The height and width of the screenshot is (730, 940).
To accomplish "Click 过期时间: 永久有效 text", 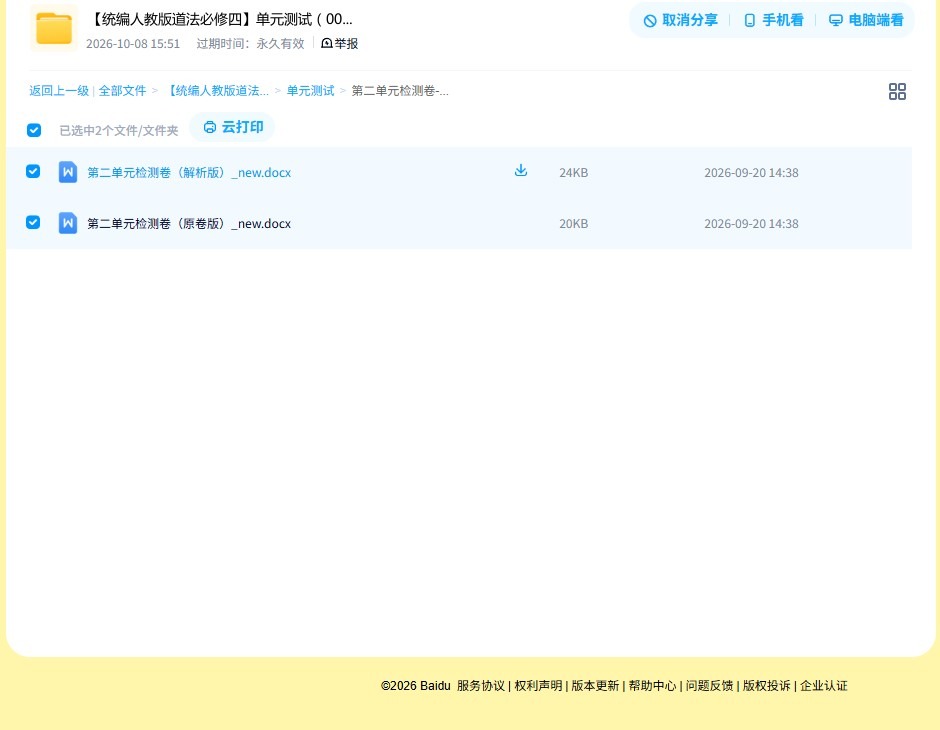I will pos(251,43).
